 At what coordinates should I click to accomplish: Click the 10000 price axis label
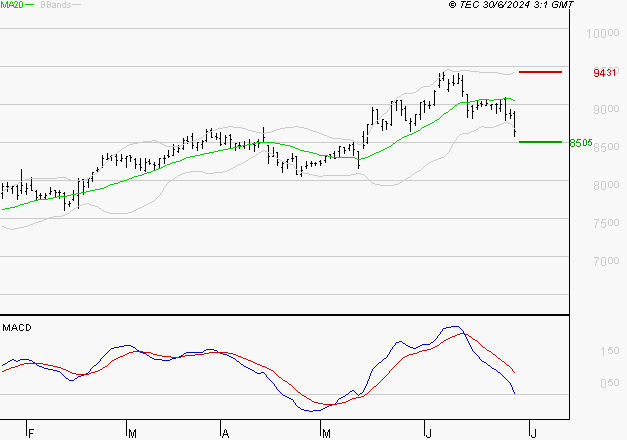coord(603,33)
